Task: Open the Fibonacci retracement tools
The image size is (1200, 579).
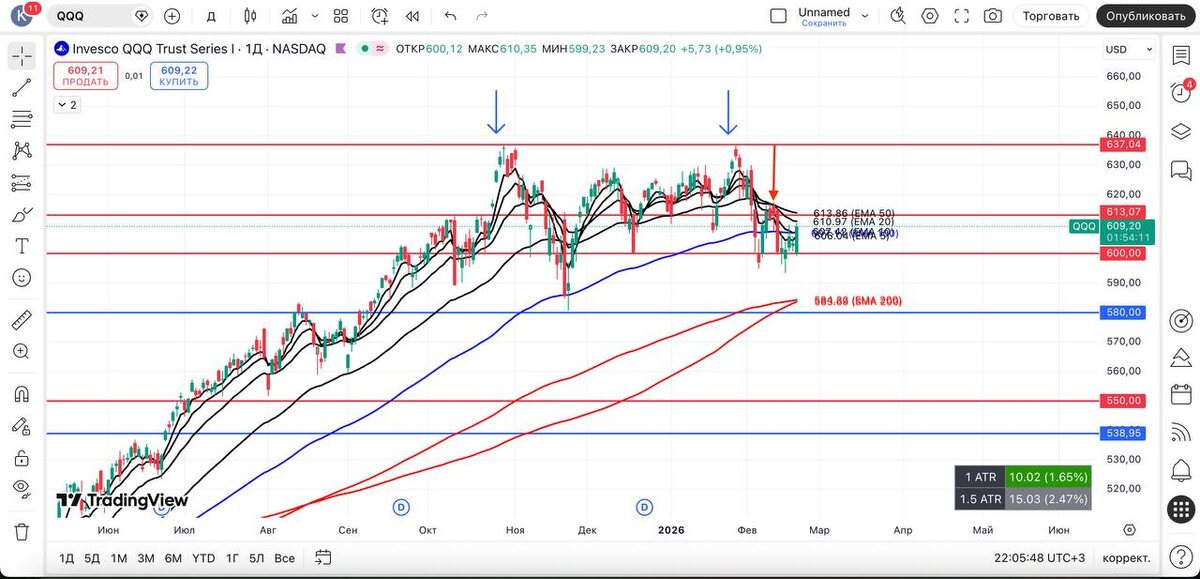Action: coord(21,120)
